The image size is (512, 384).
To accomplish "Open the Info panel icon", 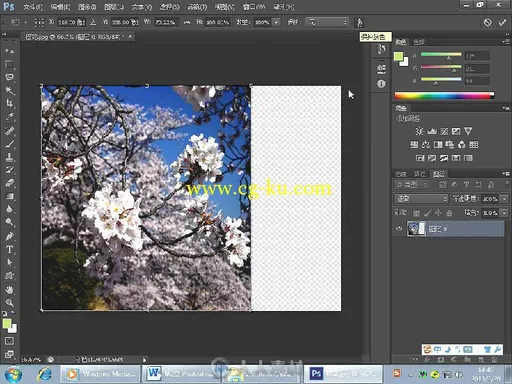I will [381, 84].
